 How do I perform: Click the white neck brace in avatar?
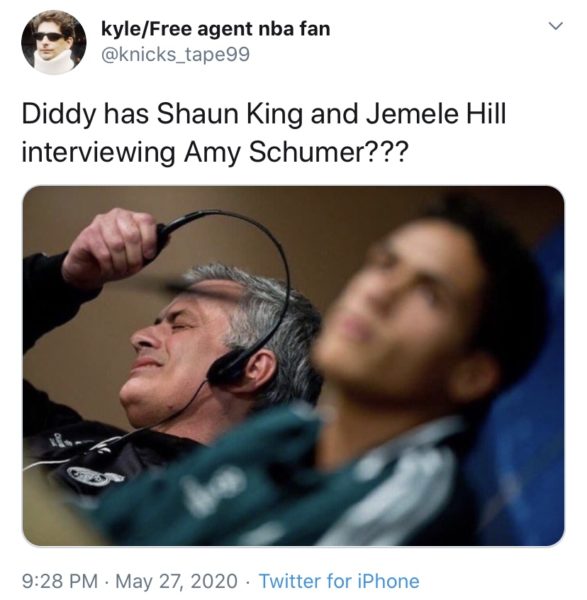(x=53, y=62)
